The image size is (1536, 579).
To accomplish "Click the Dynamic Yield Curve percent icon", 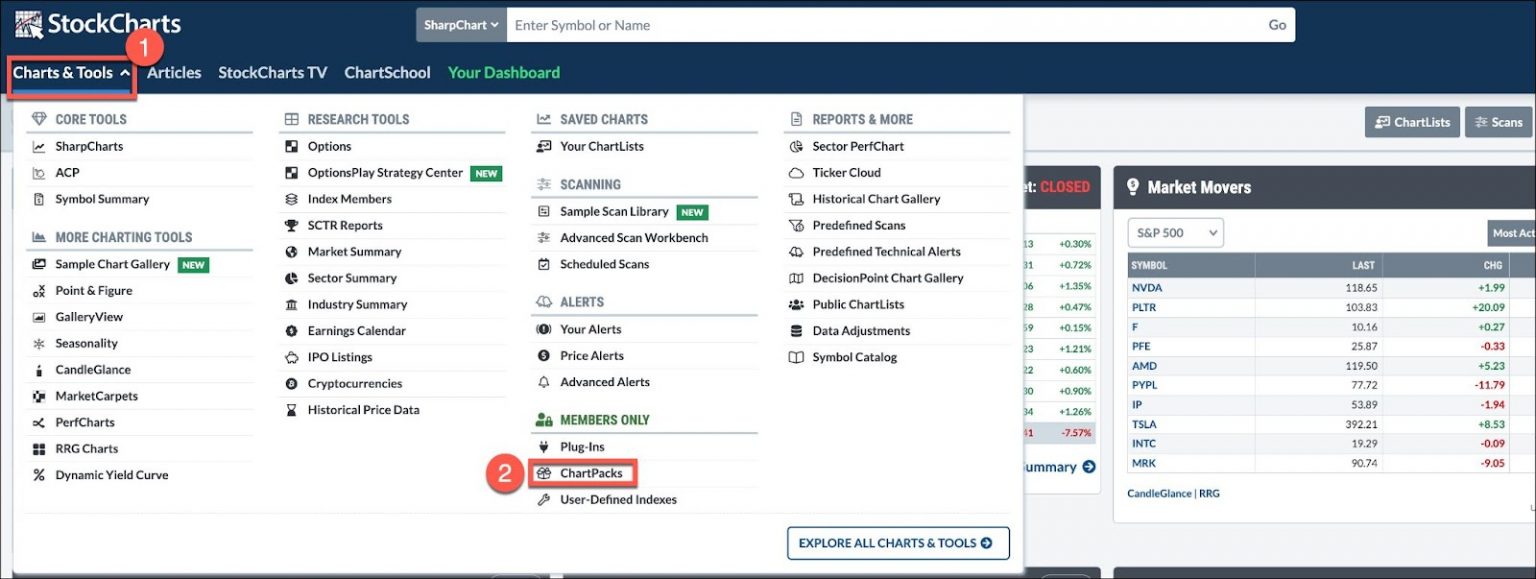I will click(x=39, y=475).
